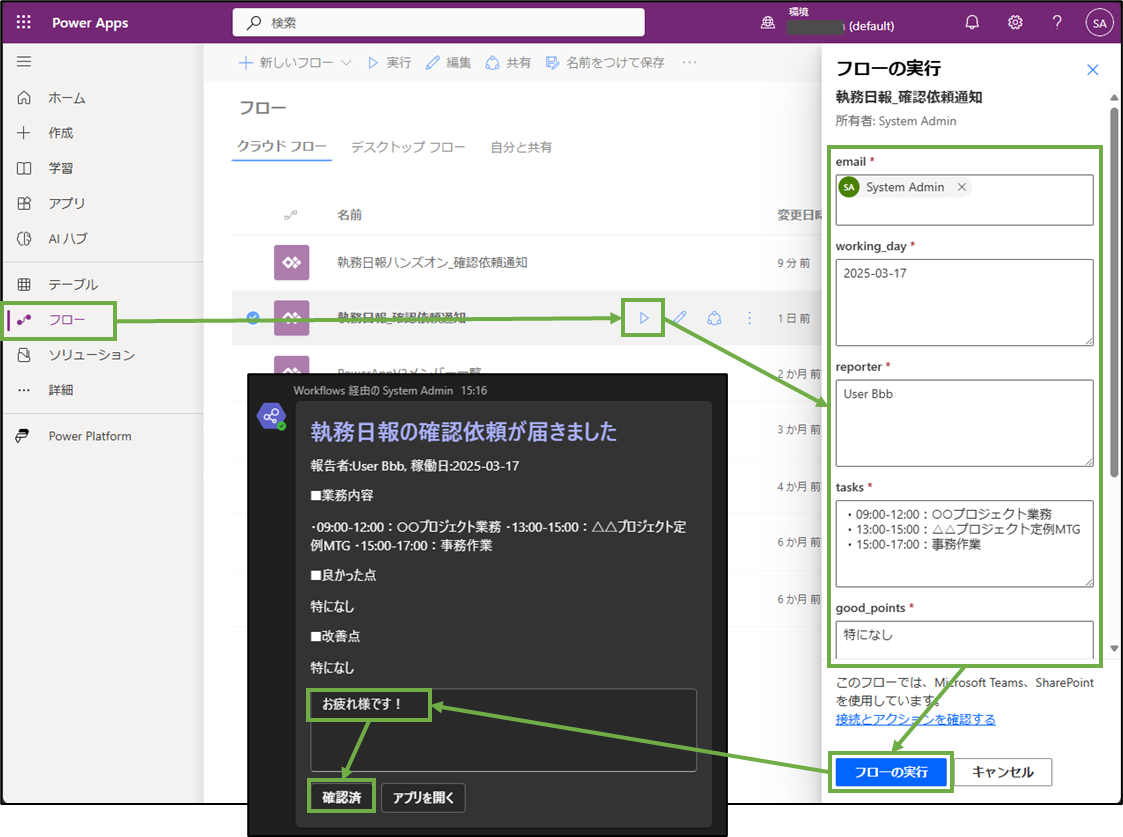
Task: Switch to クラウド フロー tab
Action: (x=281, y=147)
